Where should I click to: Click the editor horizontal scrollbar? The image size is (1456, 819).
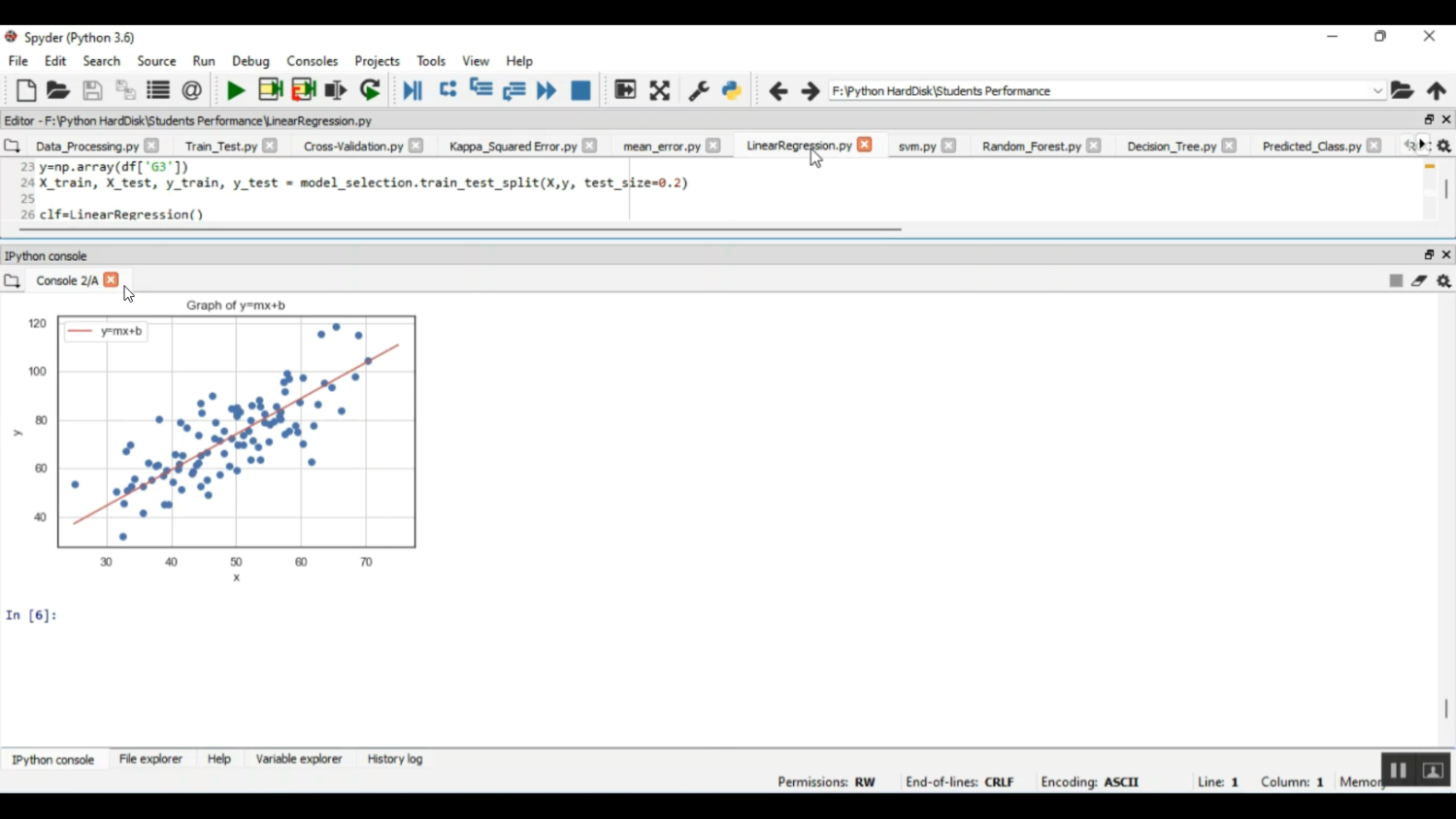460,230
